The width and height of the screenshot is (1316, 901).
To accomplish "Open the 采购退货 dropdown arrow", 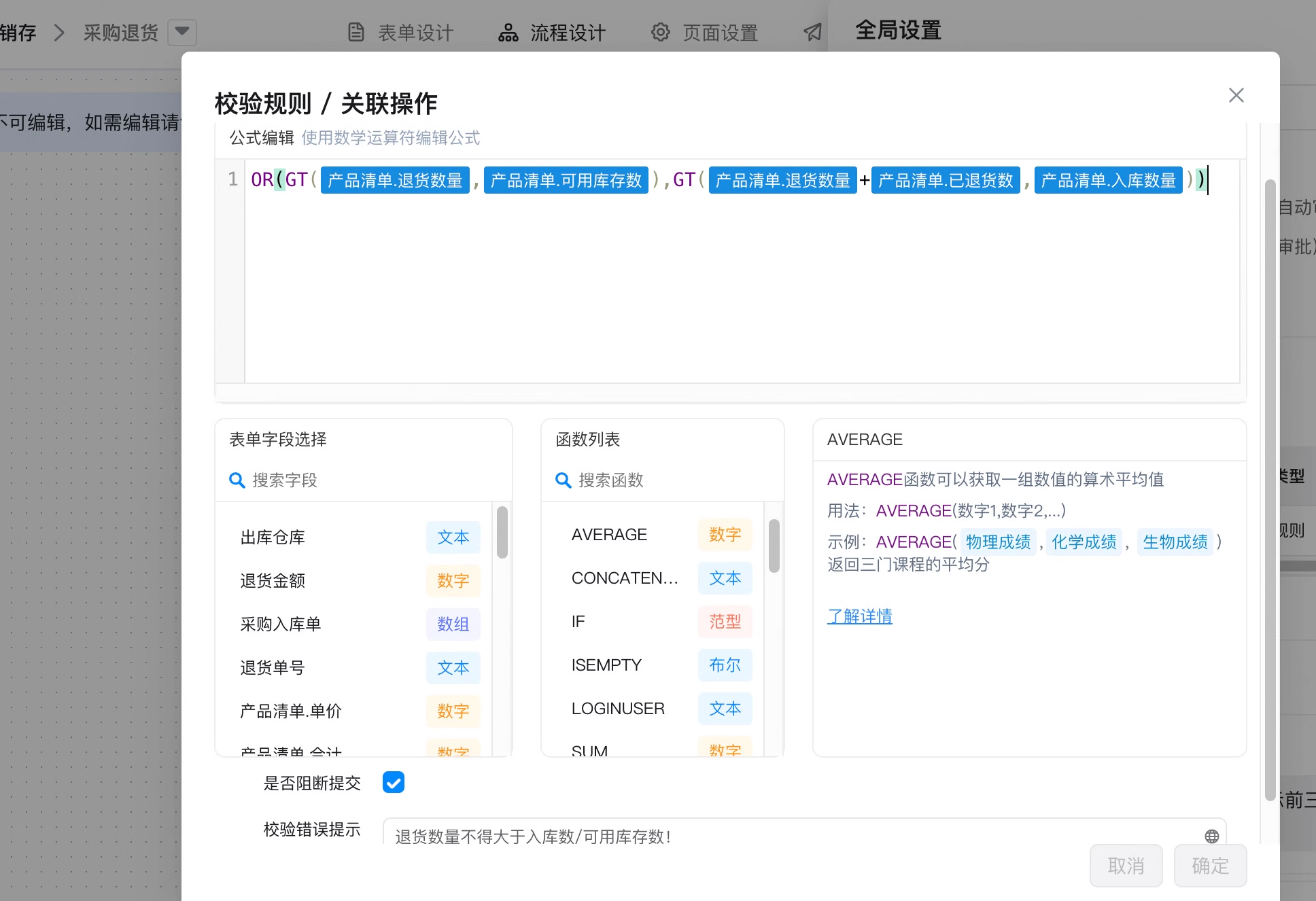I will [182, 31].
